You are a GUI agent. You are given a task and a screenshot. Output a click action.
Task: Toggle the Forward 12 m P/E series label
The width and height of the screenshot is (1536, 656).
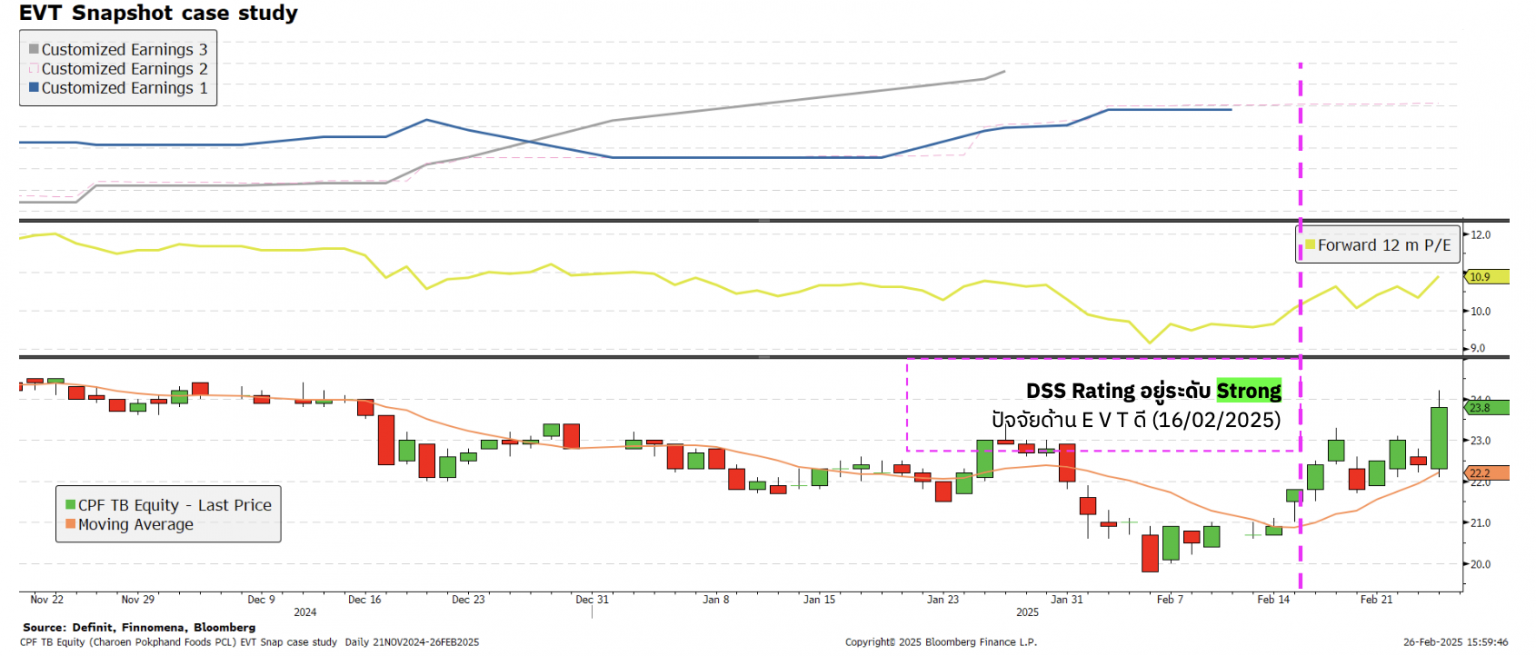(x=1376, y=245)
